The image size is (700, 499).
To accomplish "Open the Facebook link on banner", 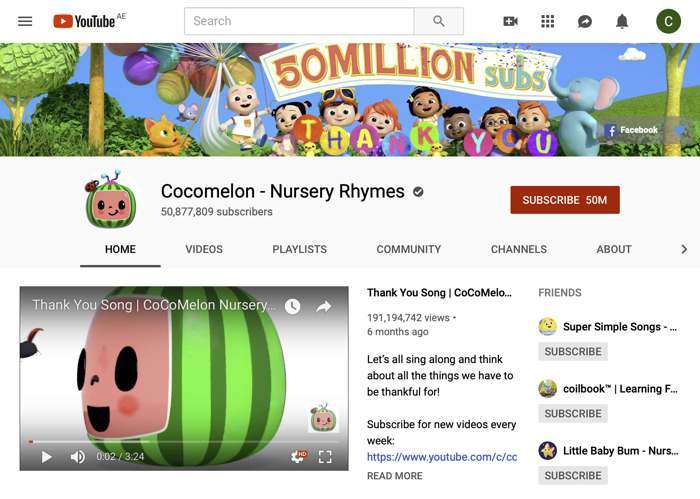I will pyautogui.click(x=631, y=130).
